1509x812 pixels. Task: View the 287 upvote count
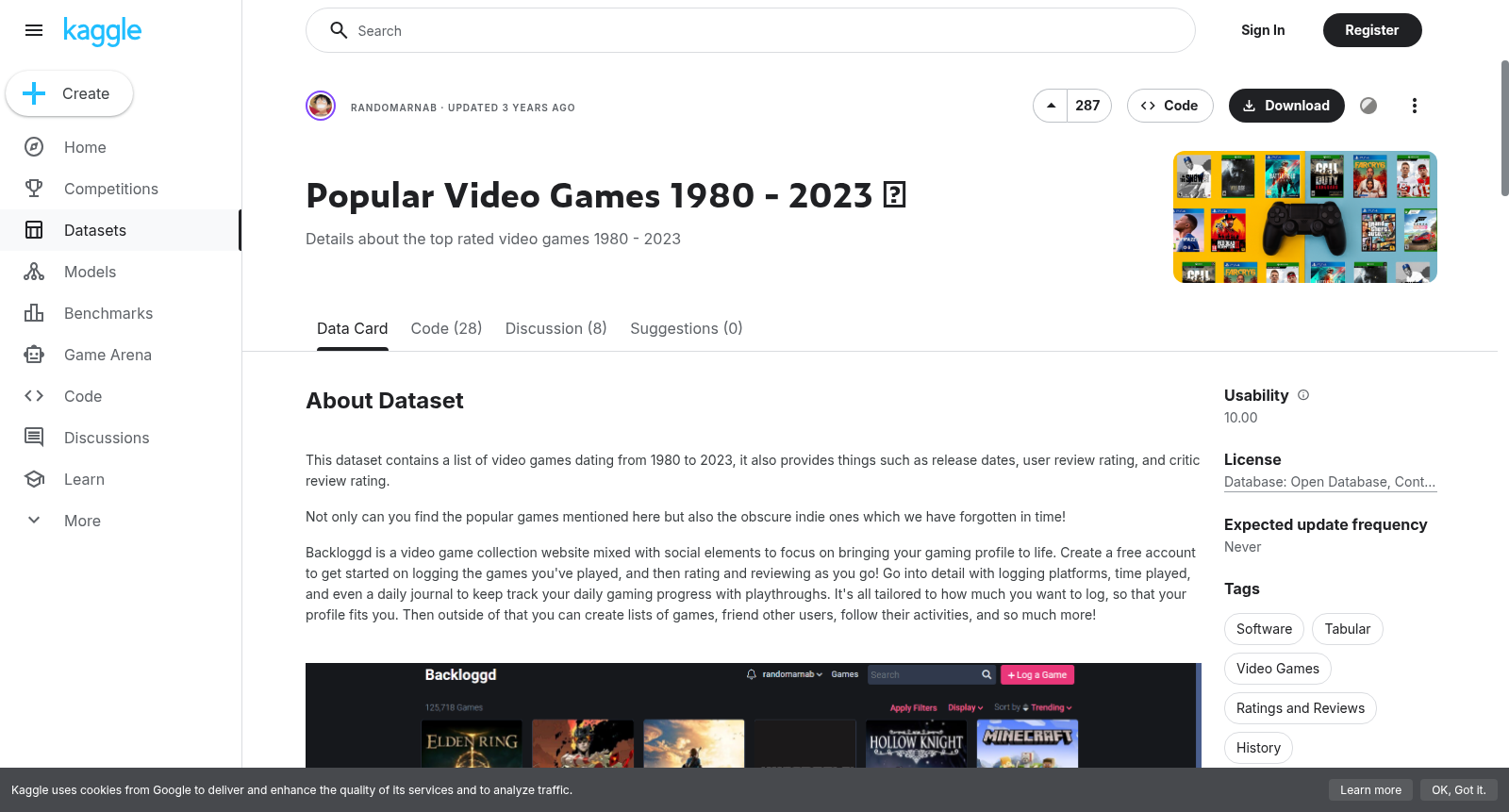click(x=1088, y=106)
